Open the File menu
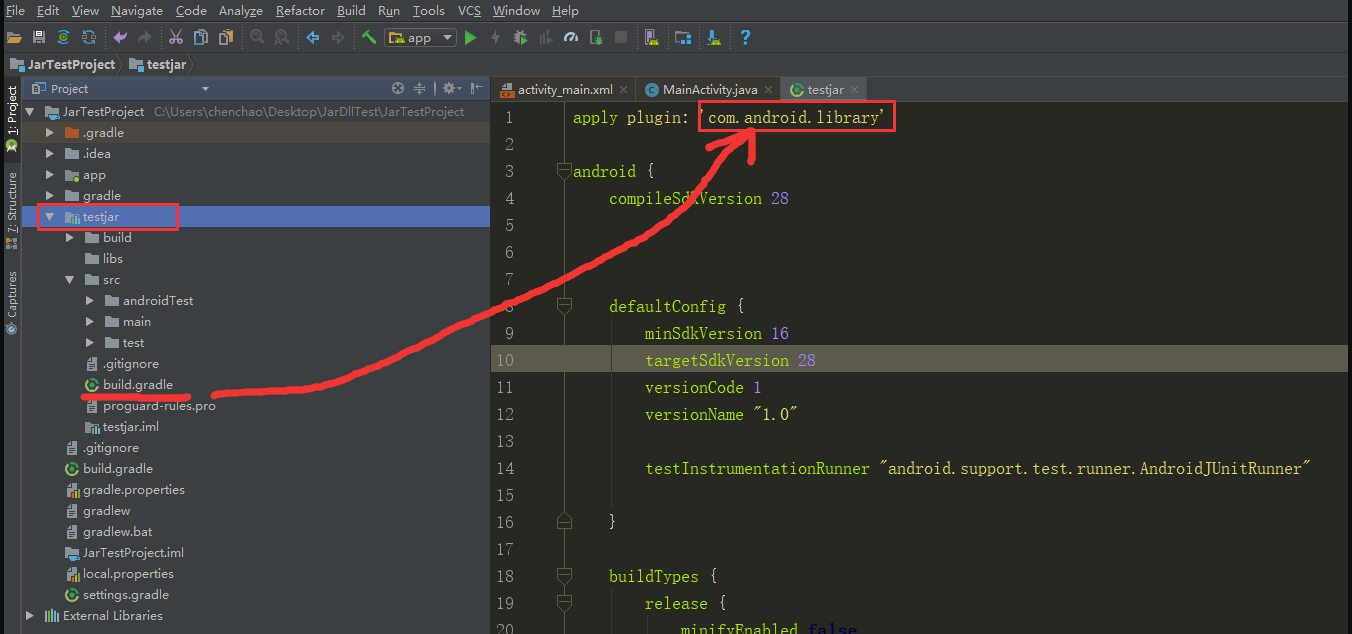 15,11
